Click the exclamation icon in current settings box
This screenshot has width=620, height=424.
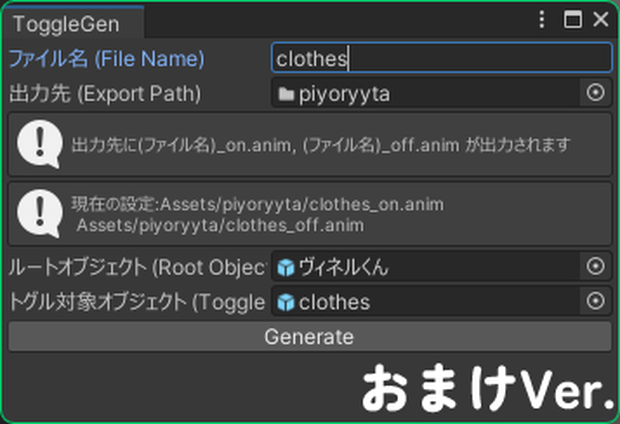tap(40, 214)
